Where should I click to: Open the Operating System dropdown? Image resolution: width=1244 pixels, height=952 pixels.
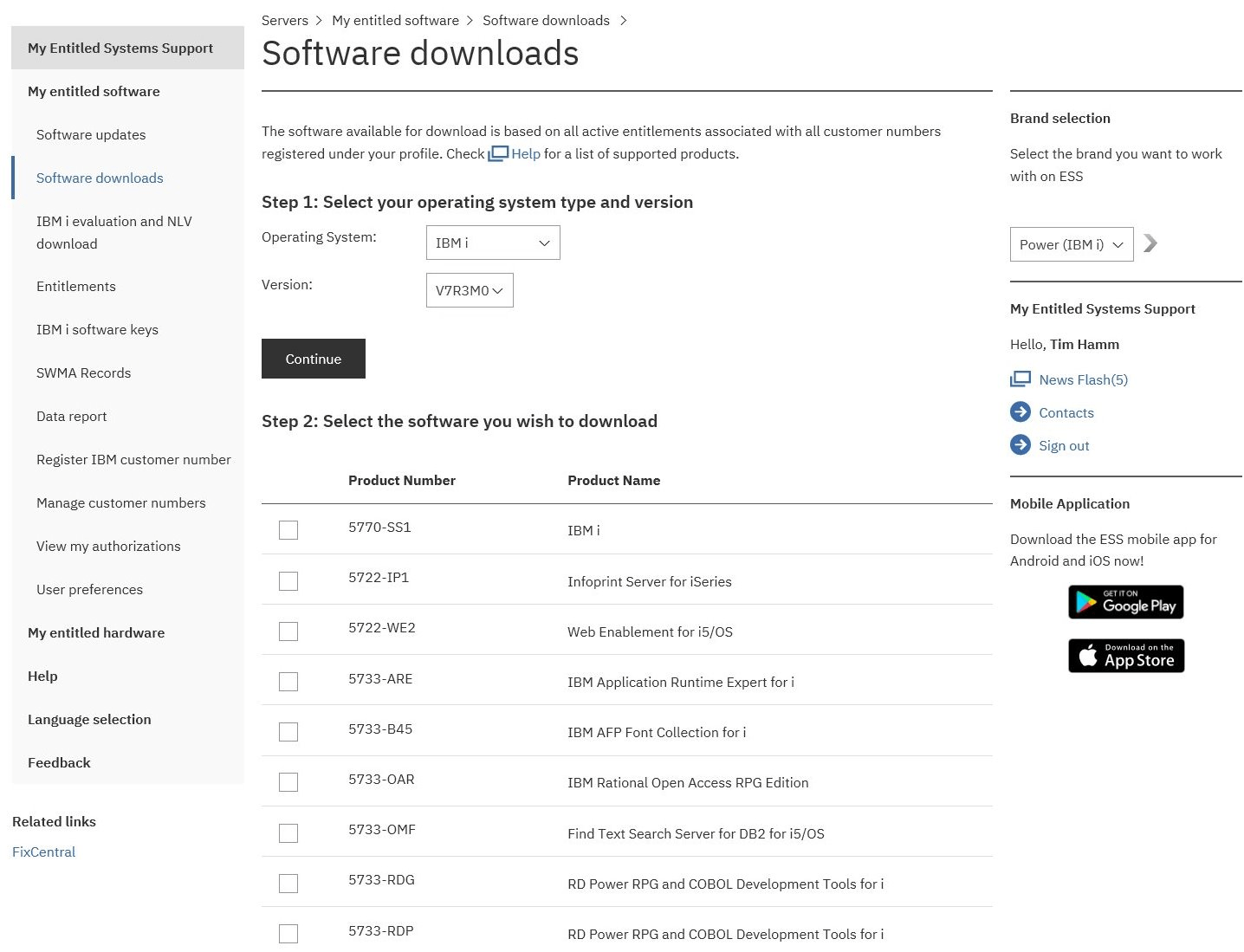493,243
